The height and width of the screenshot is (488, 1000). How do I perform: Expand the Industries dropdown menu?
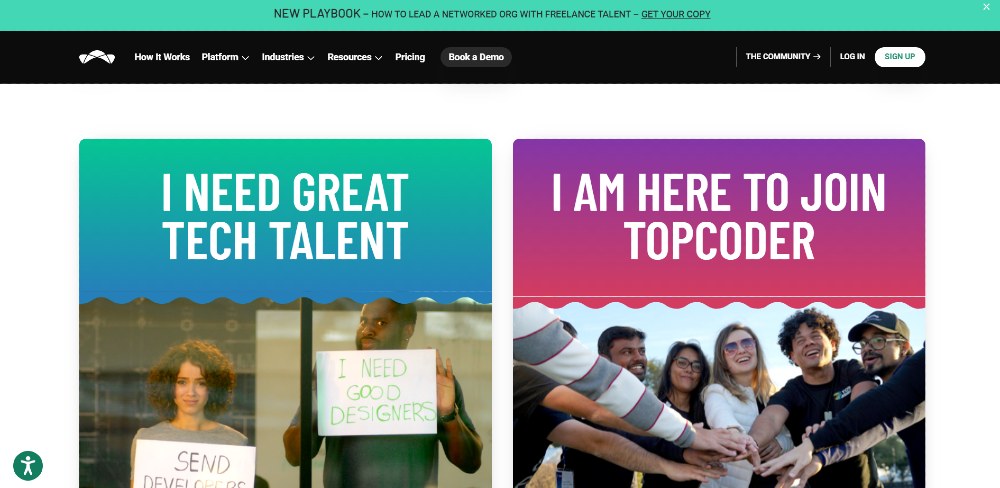tap(288, 57)
